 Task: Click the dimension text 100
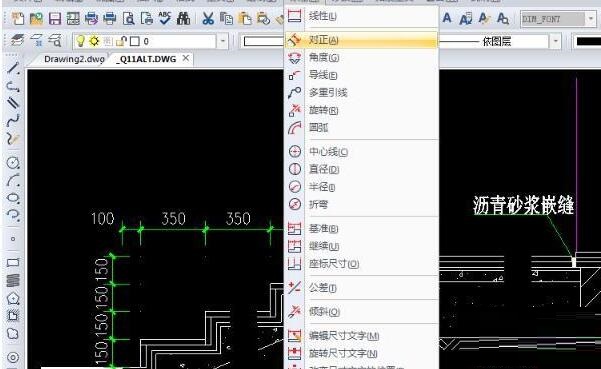click(102, 218)
